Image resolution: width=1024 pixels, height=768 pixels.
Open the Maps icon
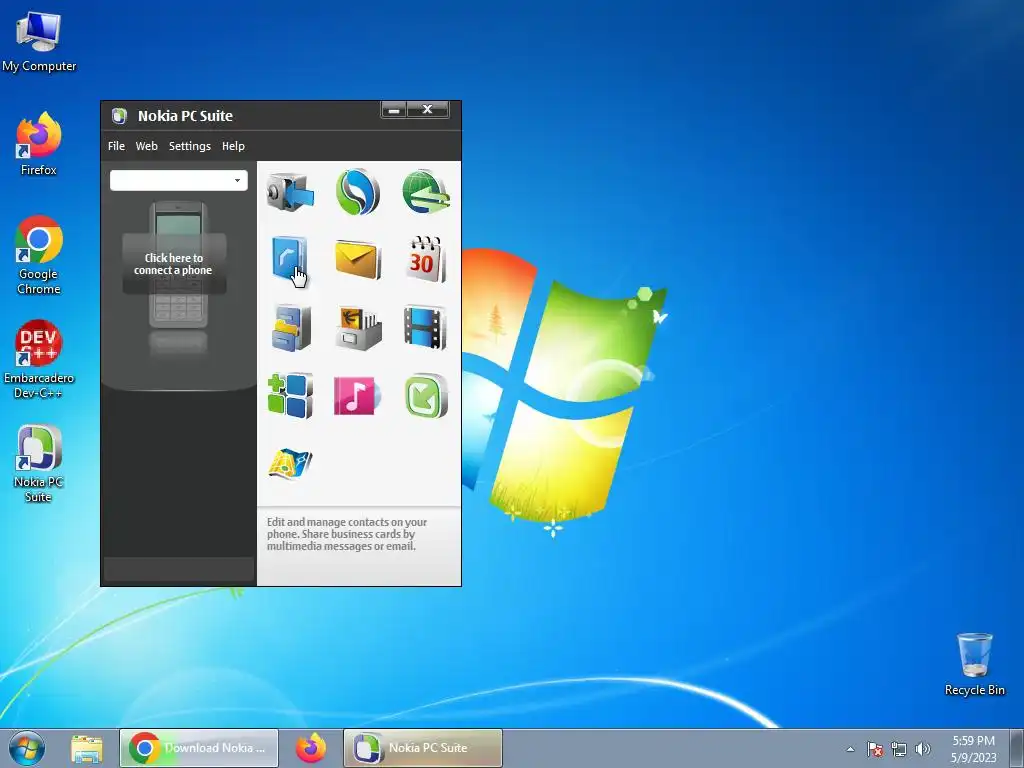[290, 464]
